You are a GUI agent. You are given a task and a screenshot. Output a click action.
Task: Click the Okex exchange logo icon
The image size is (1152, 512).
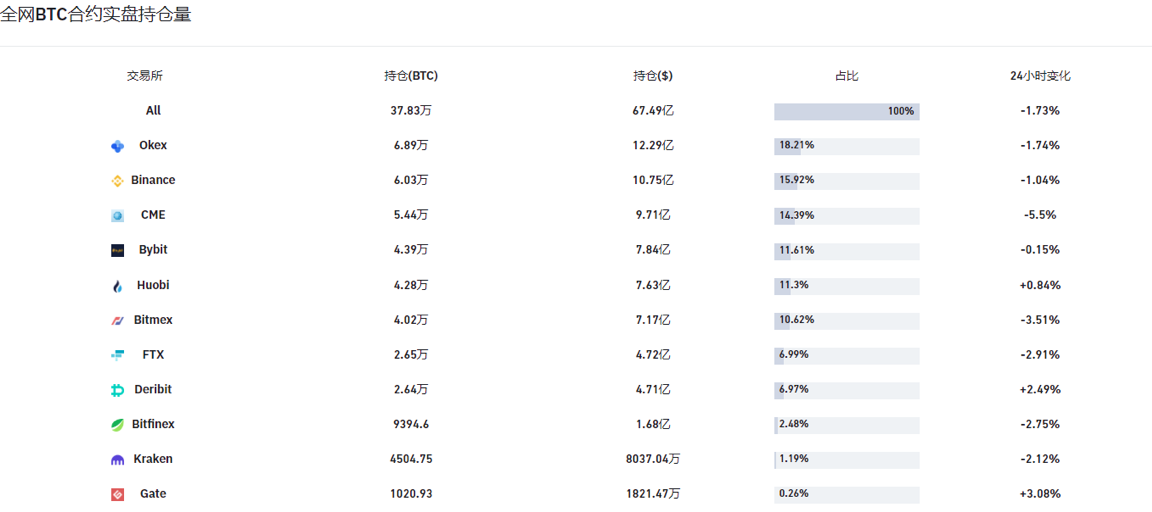pyautogui.click(x=118, y=146)
